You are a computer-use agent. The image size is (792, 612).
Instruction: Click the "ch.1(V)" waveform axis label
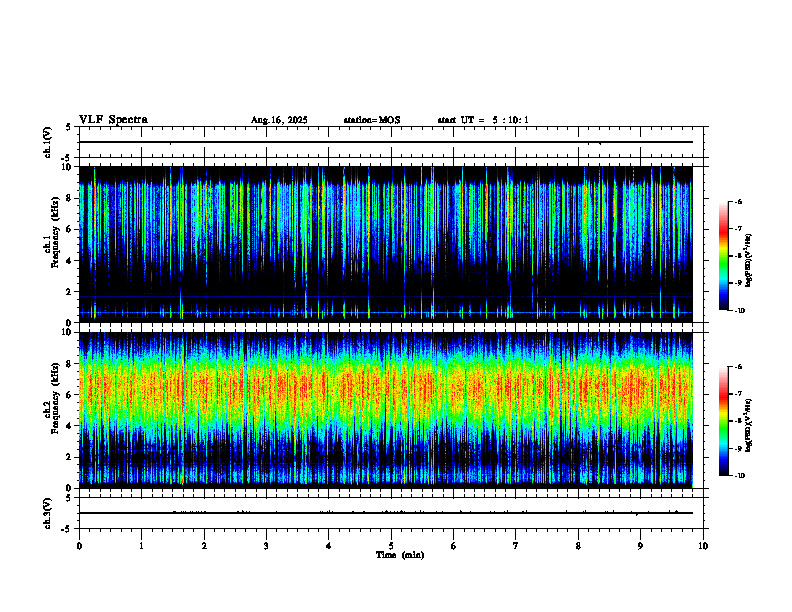[48, 142]
